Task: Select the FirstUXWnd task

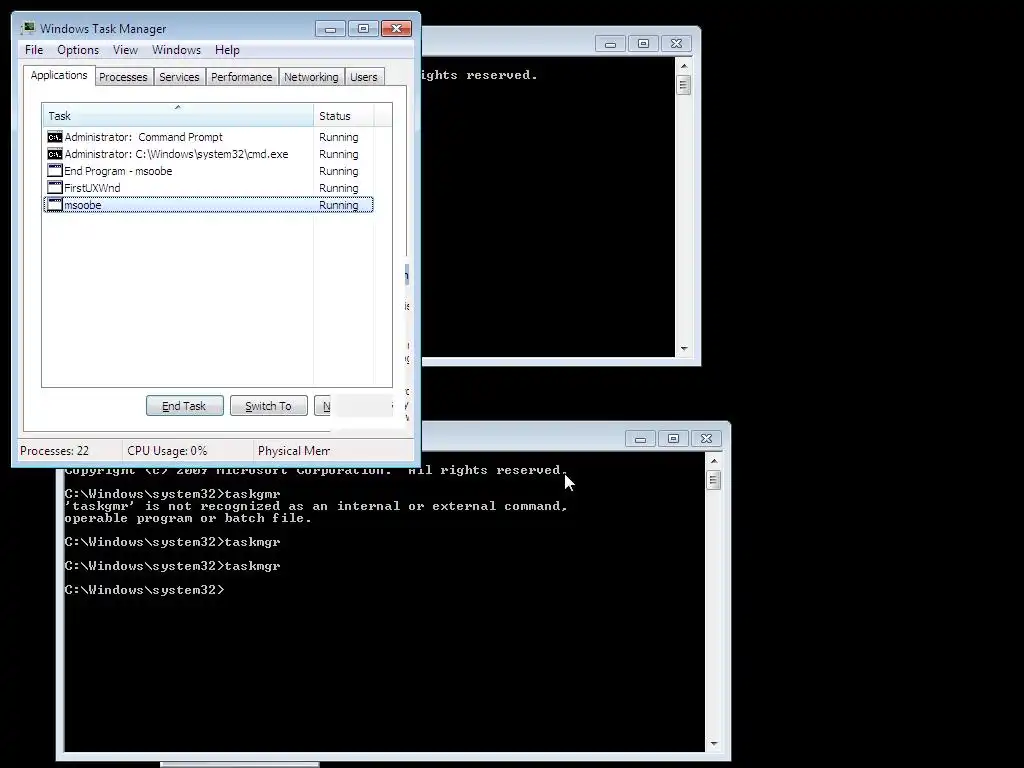Action: tap(208, 188)
